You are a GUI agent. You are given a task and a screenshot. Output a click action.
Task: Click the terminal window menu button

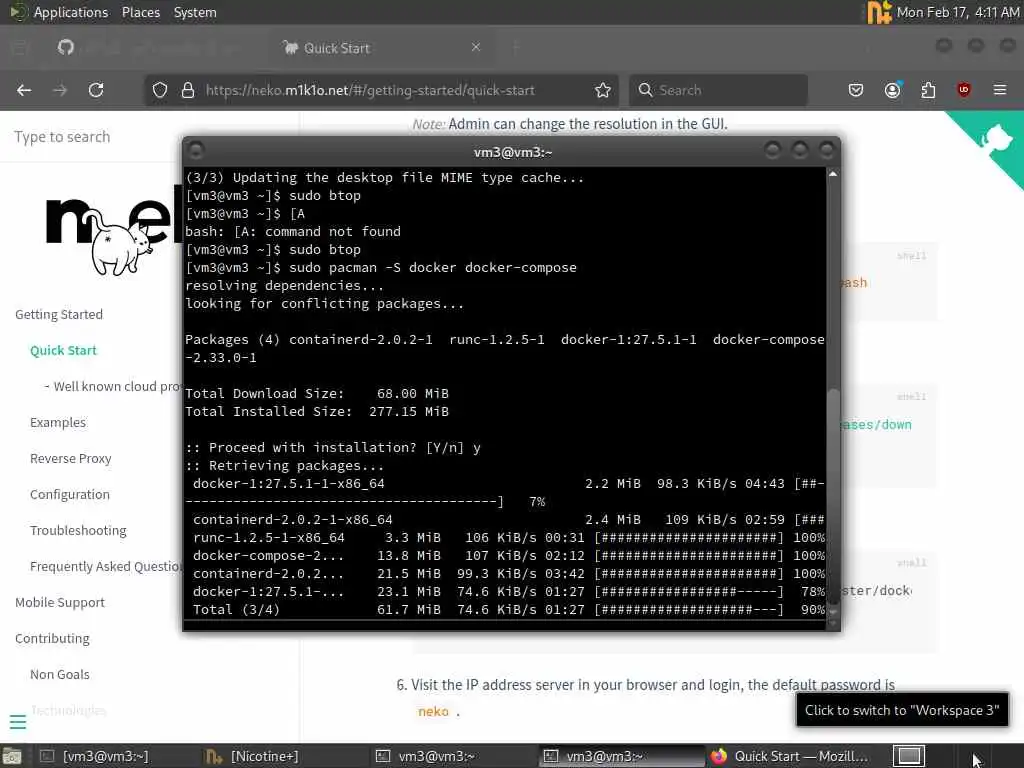[x=196, y=152]
